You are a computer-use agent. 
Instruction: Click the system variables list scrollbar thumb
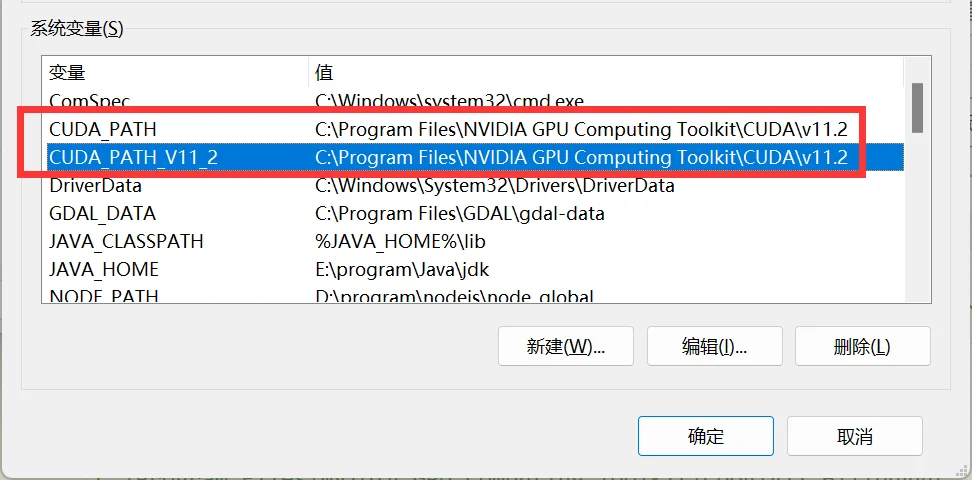[917, 108]
